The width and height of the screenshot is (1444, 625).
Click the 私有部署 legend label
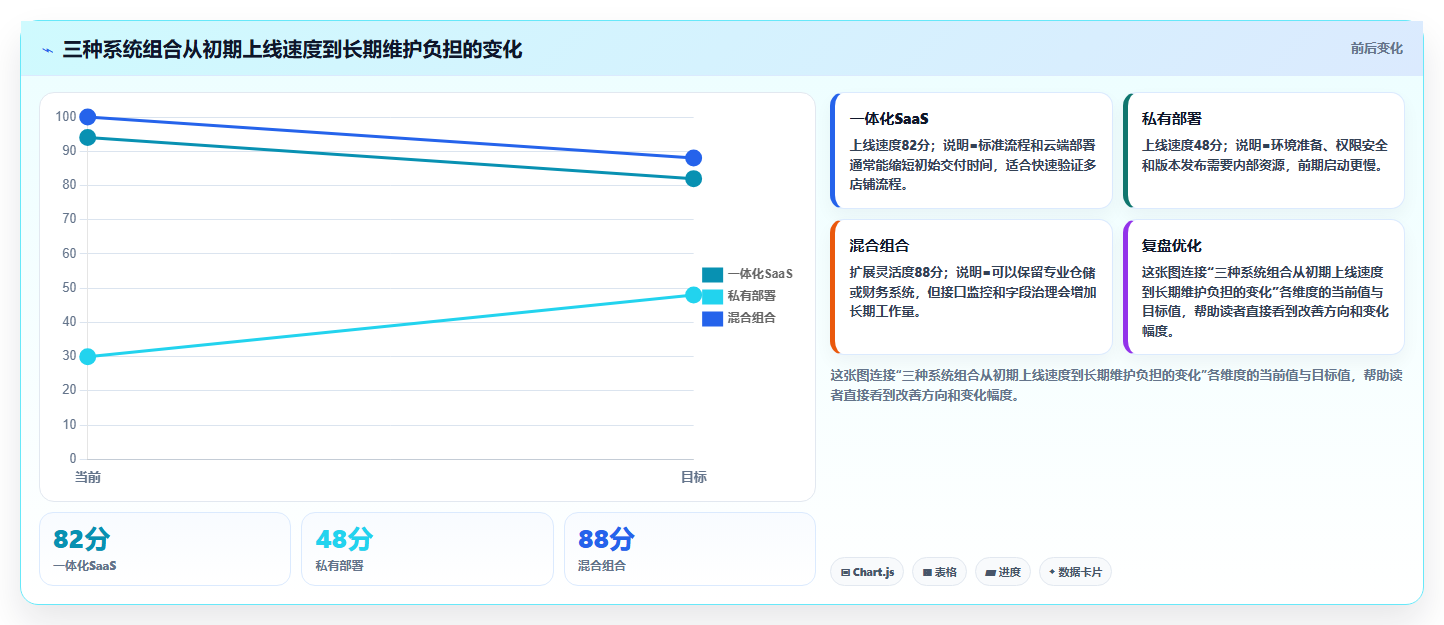pos(752,296)
